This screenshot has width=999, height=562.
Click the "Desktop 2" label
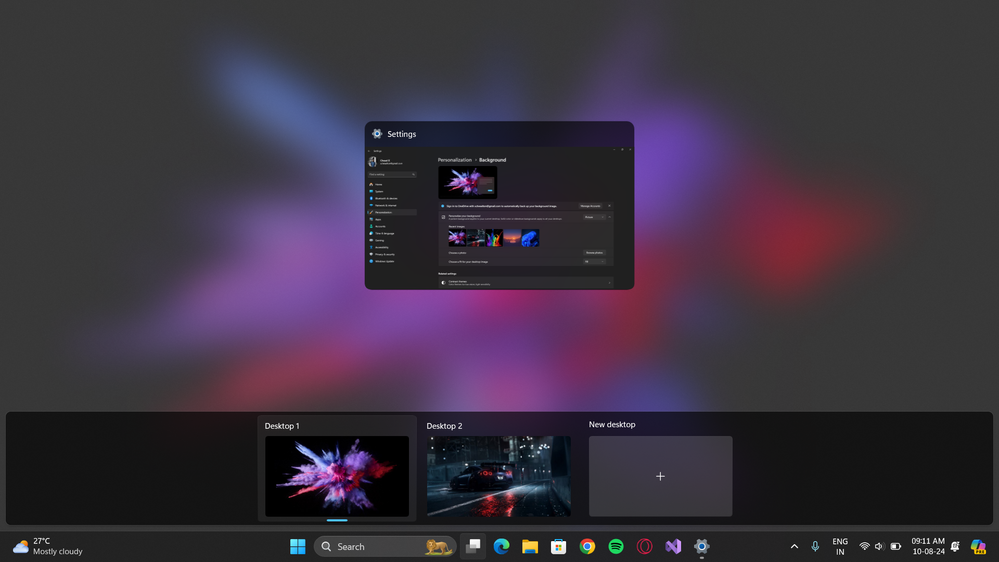[444, 426]
